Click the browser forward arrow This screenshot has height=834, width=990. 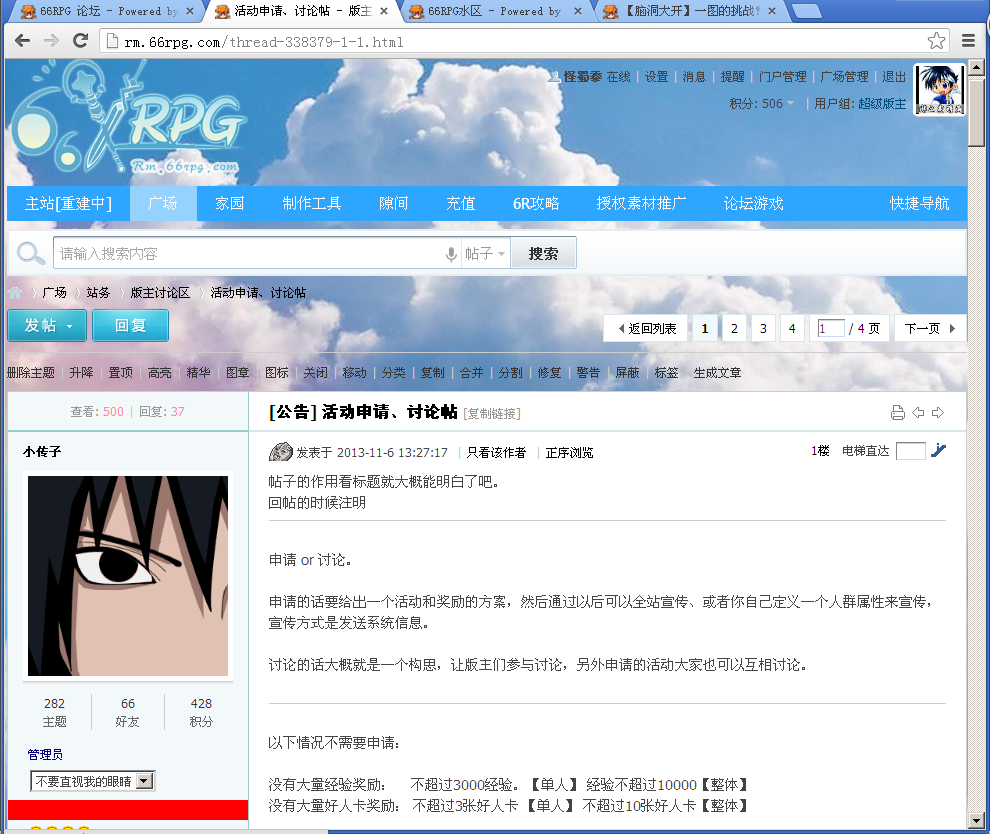[51, 41]
